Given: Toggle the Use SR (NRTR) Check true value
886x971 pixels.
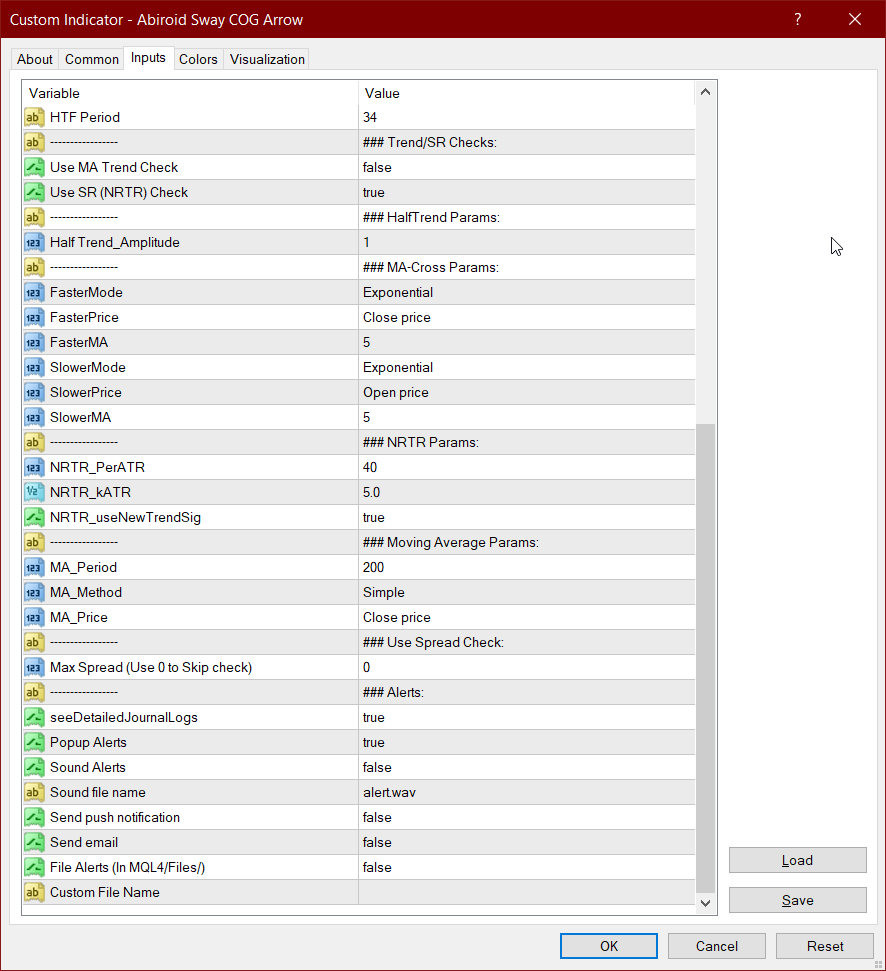Looking at the screenshot, I should coord(526,192).
